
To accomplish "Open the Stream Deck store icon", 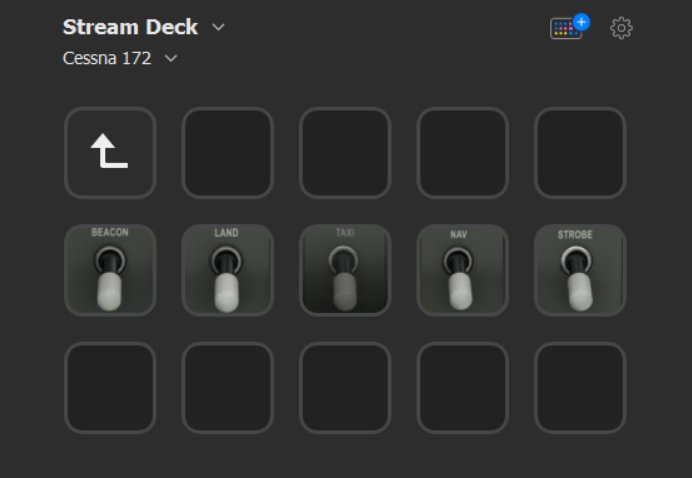I will click(569, 27).
